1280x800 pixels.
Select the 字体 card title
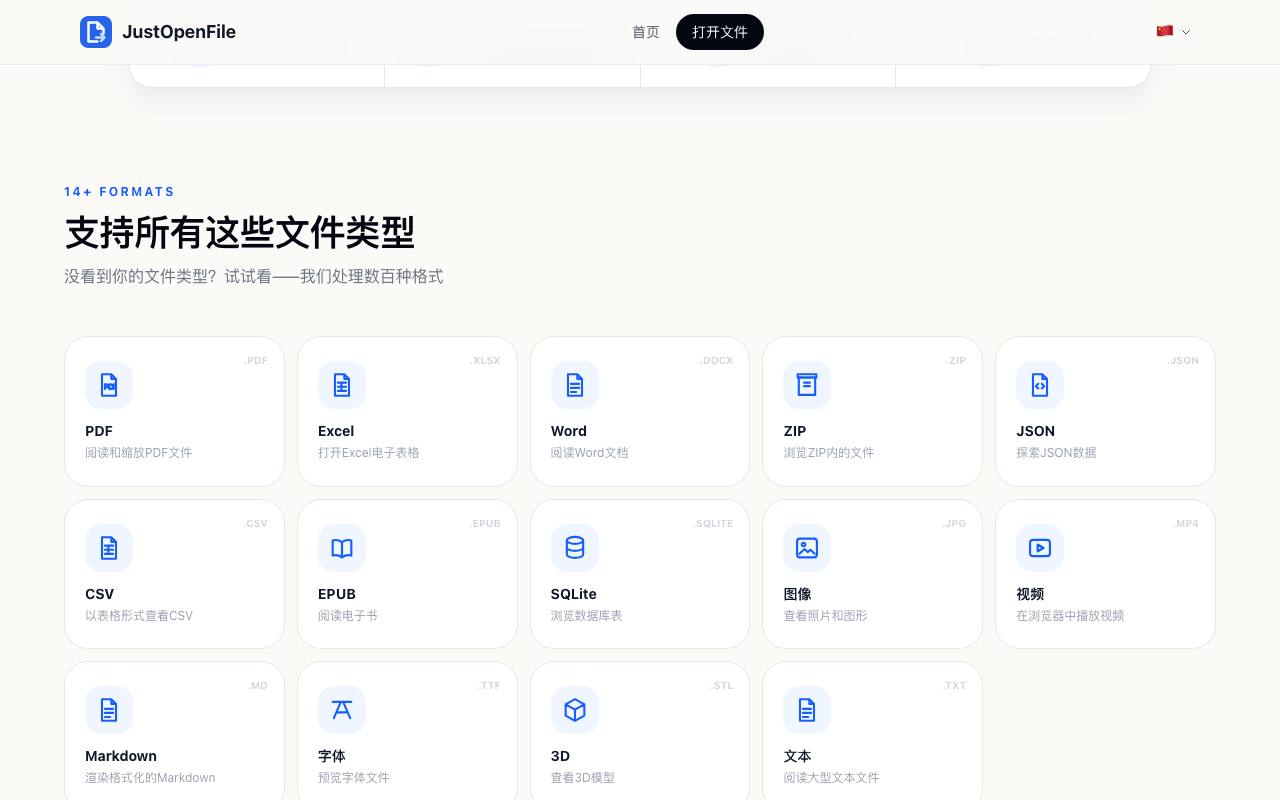(332, 756)
